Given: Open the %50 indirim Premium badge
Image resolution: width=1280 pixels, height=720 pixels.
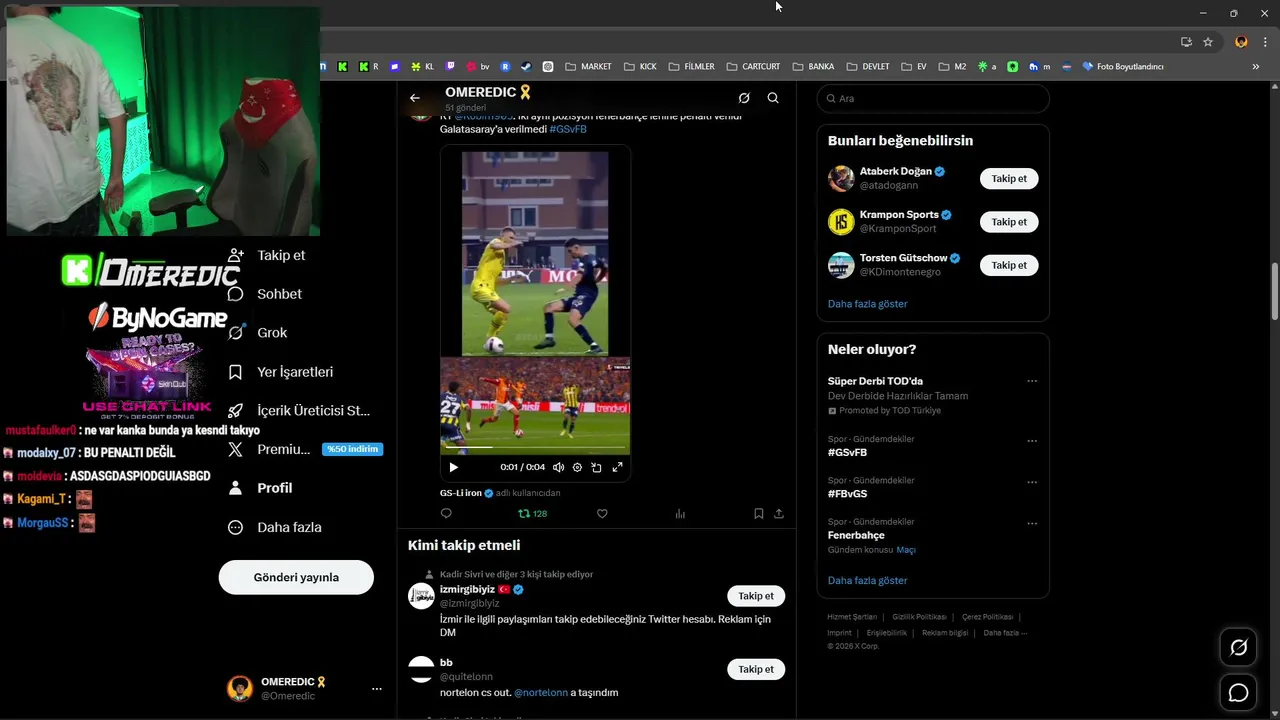Looking at the screenshot, I should (x=352, y=449).
